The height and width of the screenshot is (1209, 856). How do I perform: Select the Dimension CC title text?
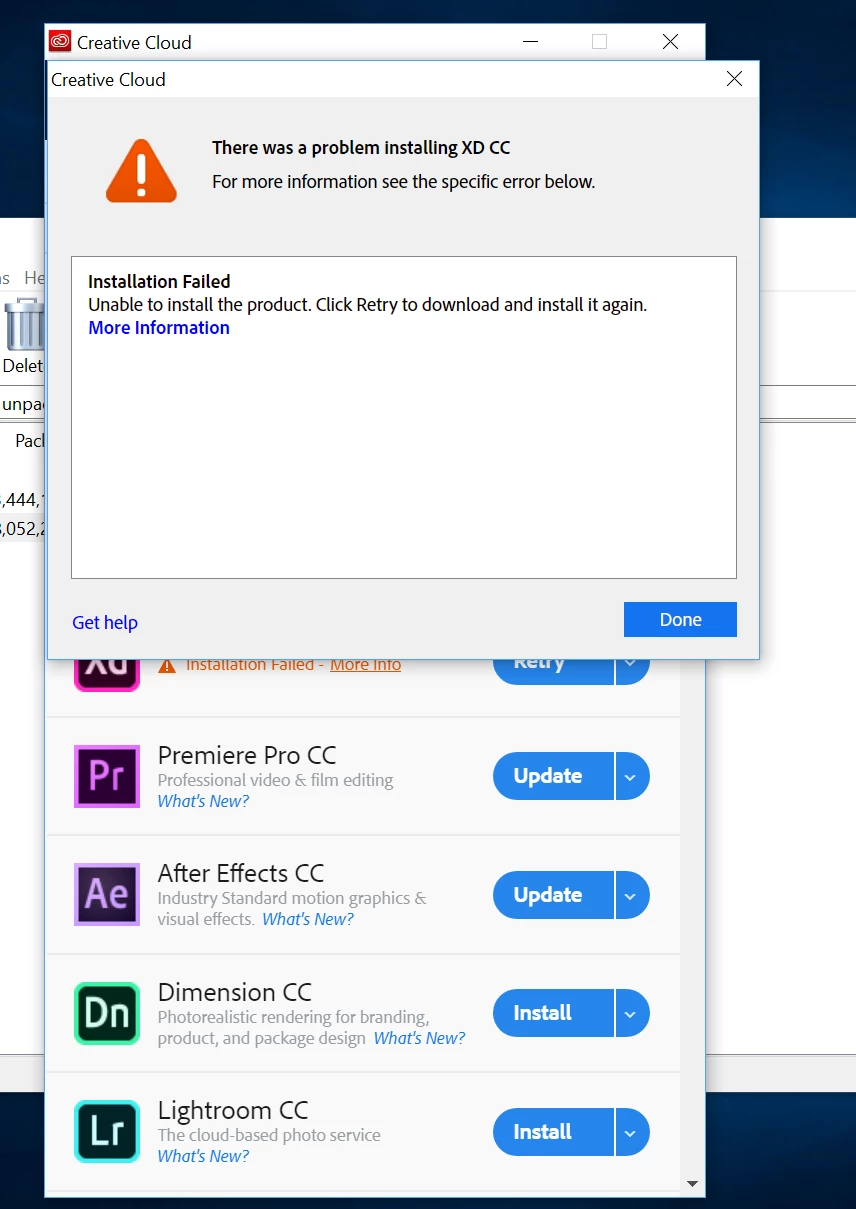click(x=235, y=992)
